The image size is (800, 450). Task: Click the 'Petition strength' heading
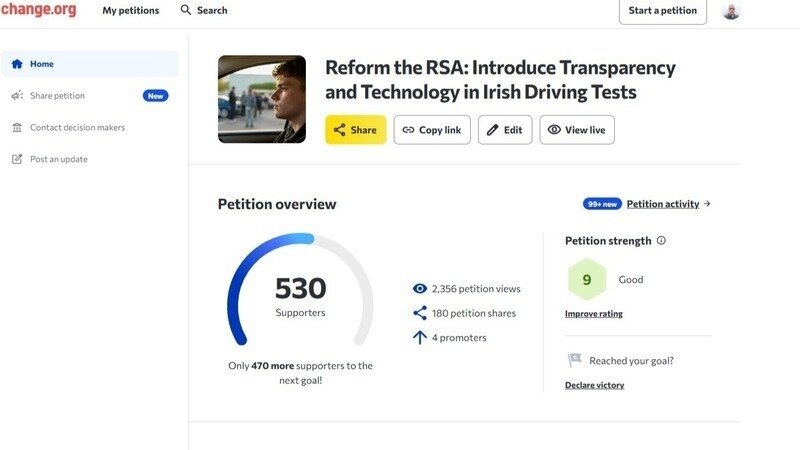[608, 240]
